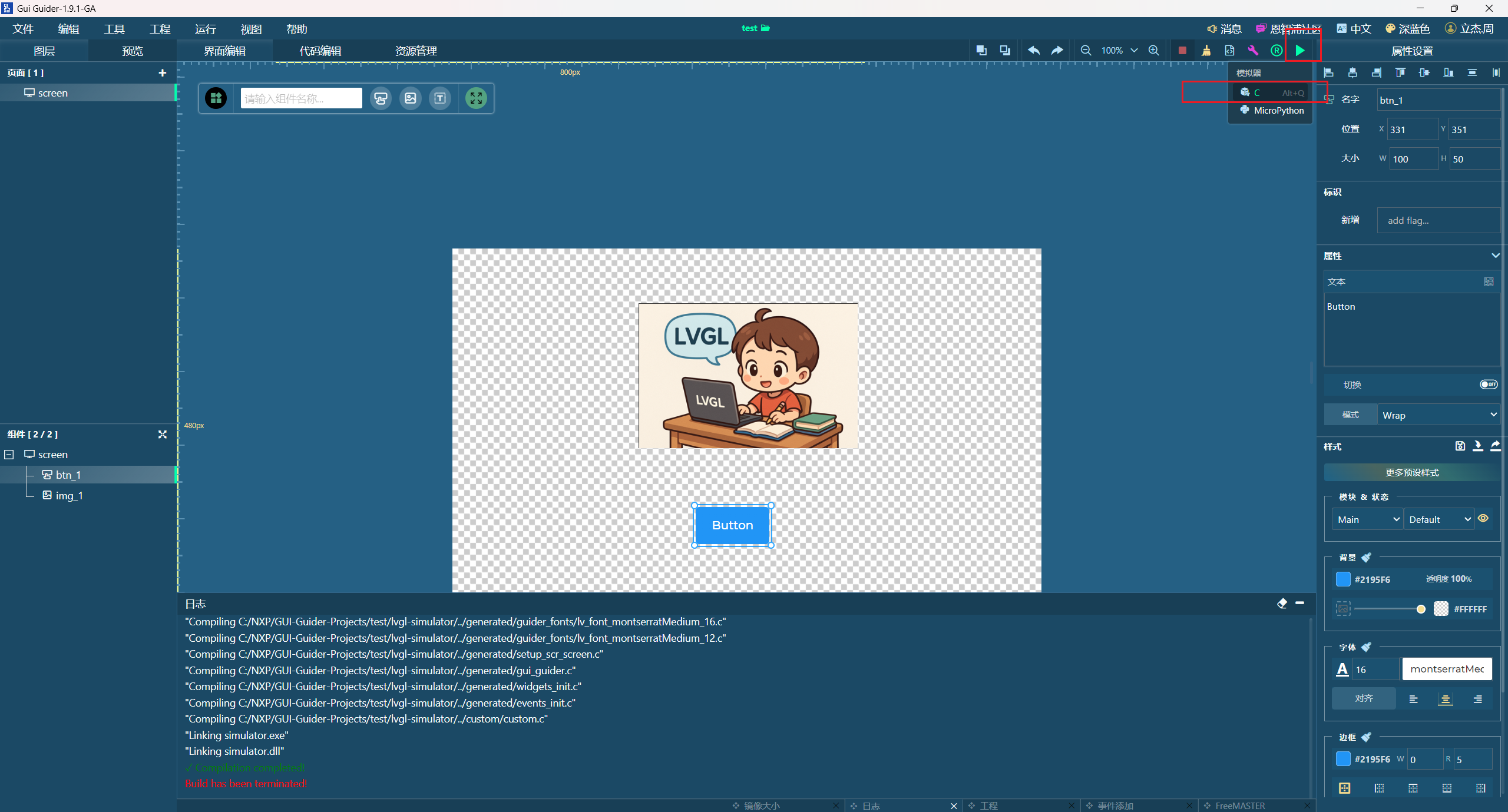Viewport: 1508px width, 812px height.
Task: Click the align vertical center icon
Action: tap(1424, 73)
